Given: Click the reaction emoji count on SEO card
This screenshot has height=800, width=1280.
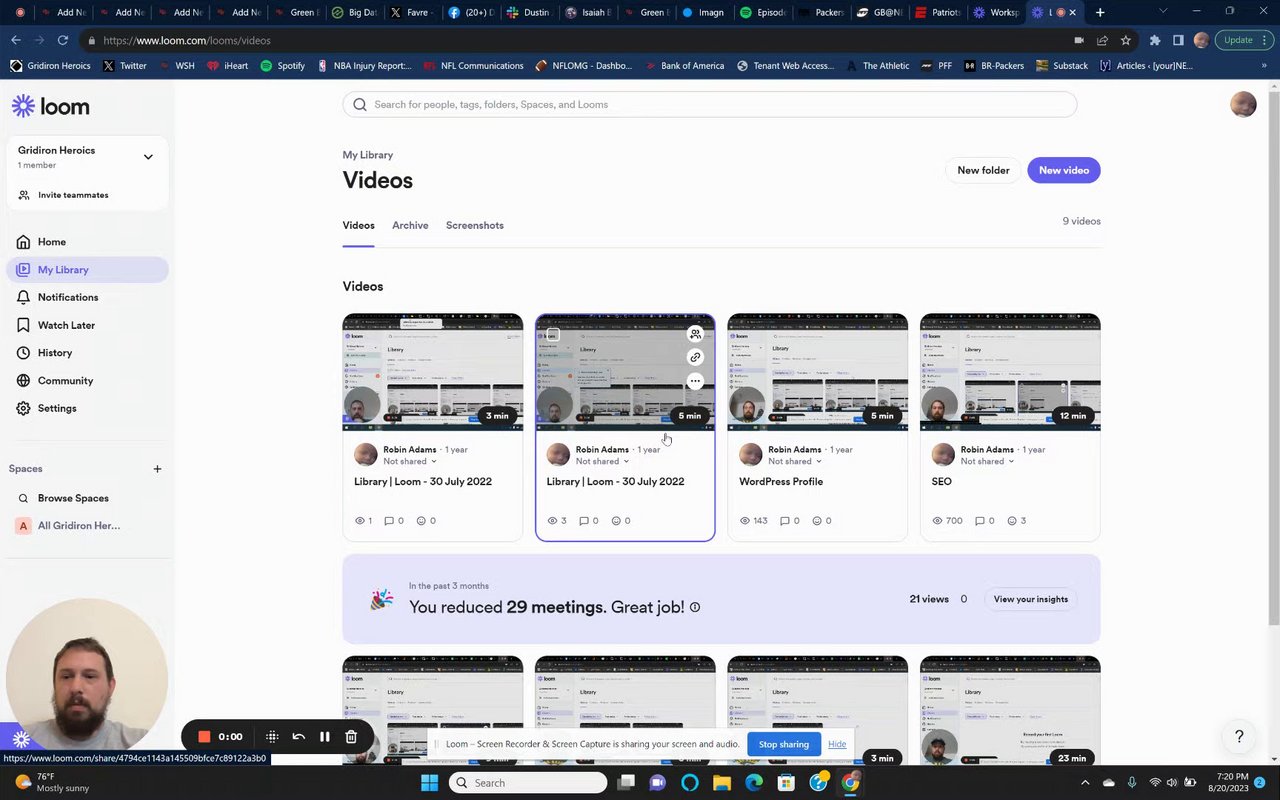Looking at the screenshot, I should pyautogui.click(x=1017, y=520).
